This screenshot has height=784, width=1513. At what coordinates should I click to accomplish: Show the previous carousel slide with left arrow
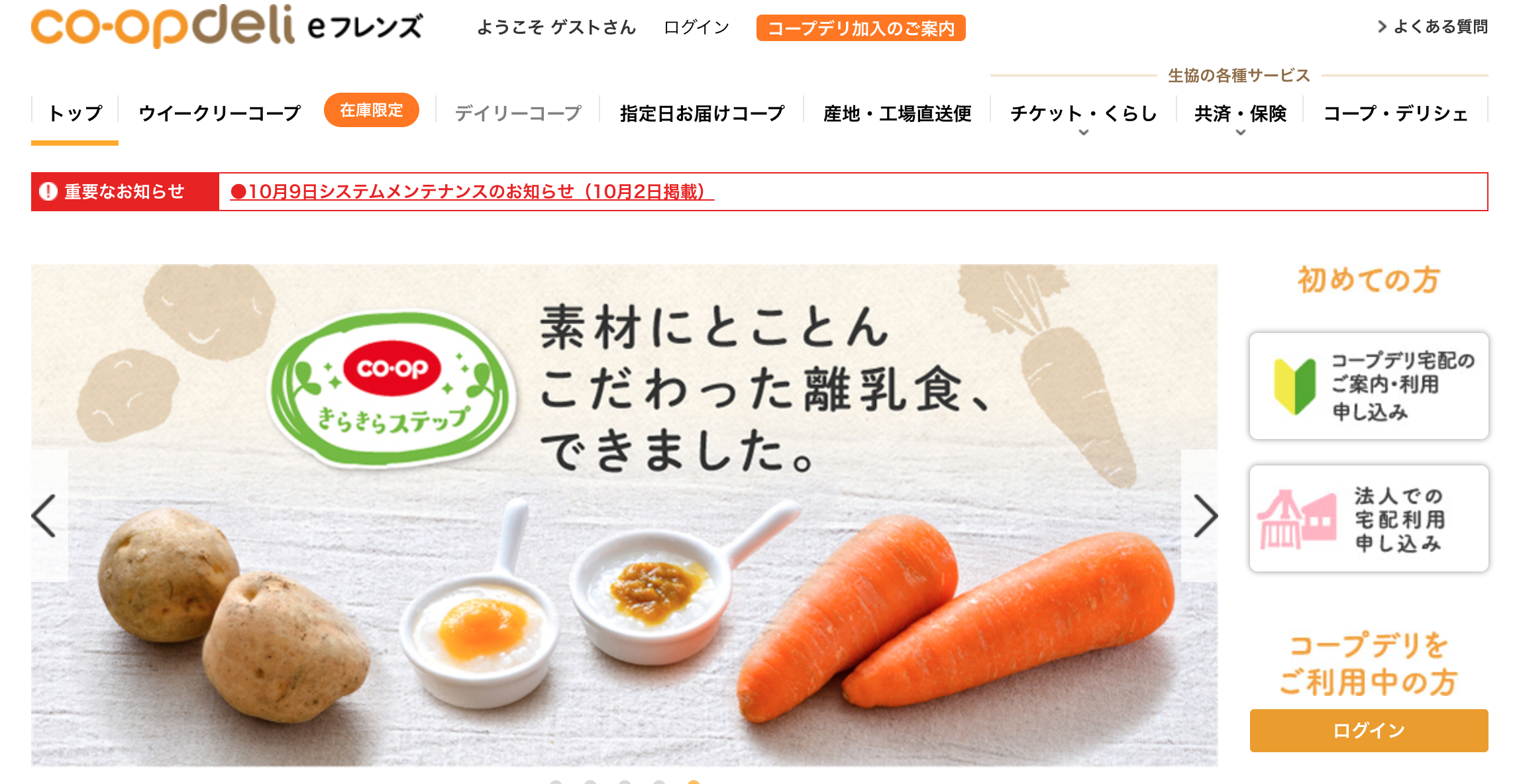[x=45, y=515]
